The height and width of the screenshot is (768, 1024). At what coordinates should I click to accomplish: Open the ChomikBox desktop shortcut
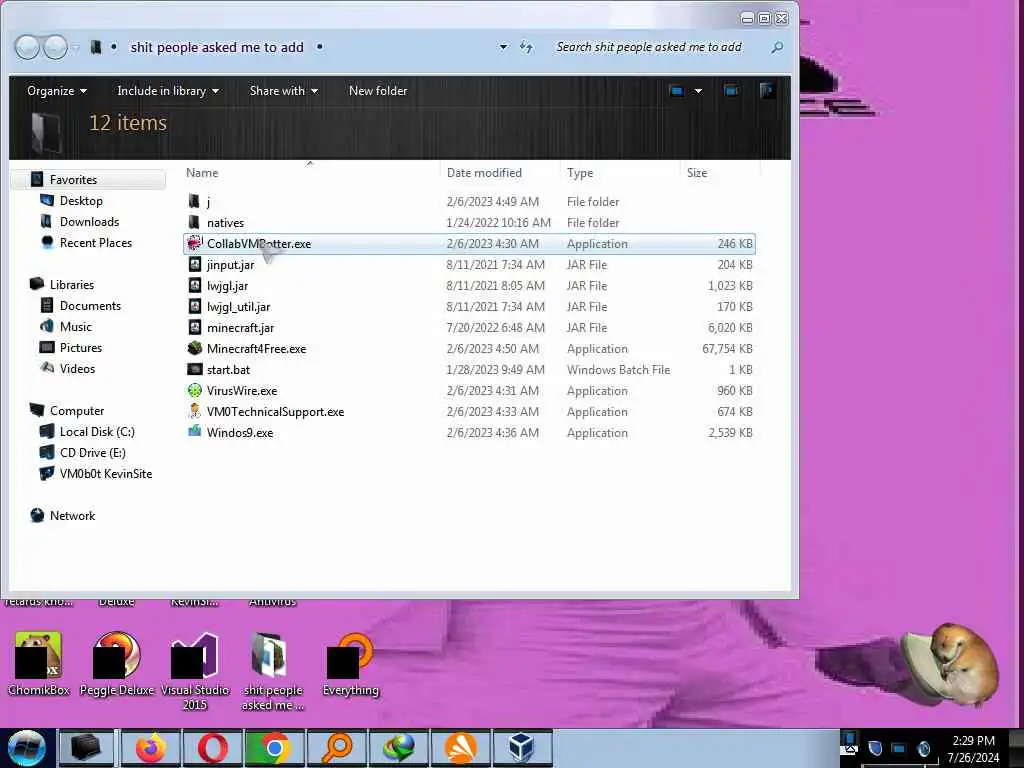[38, 664]
